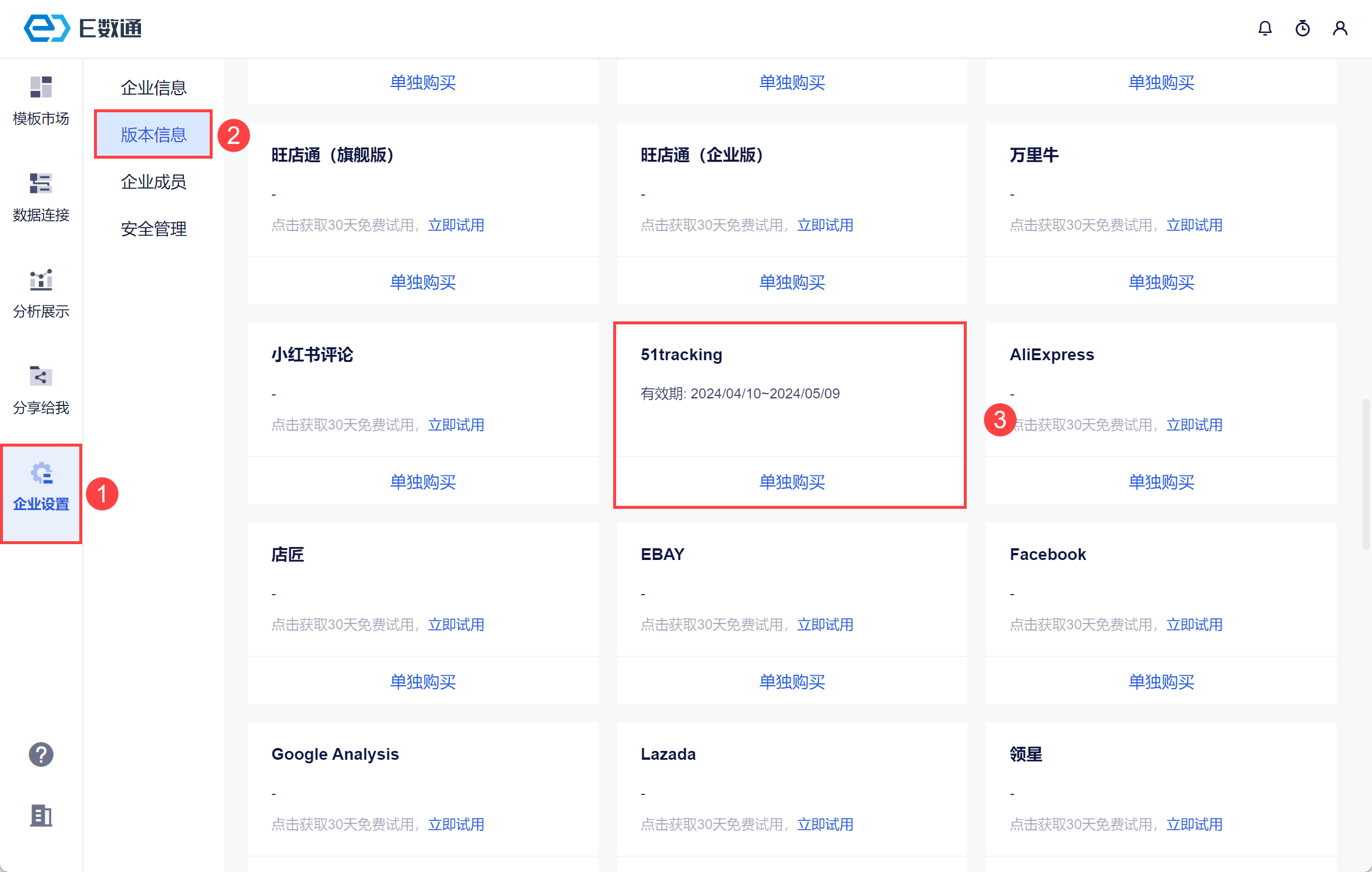Select the highlighted 版本信息 menu item
Image resolution: width=1372 pixels, height=872 pixels.
(153, 135)
